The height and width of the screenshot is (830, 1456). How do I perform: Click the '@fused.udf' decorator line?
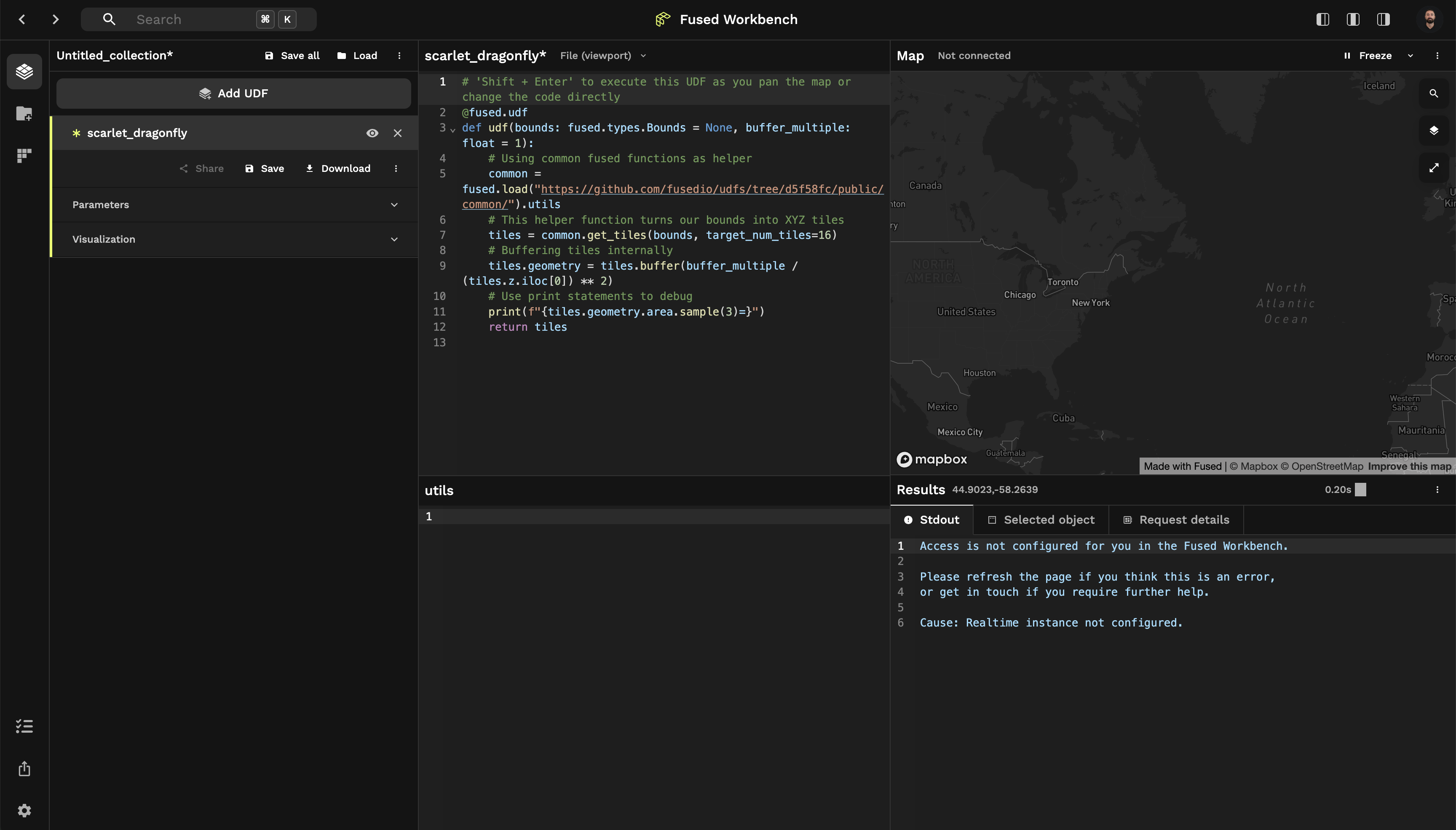[495, 112]
